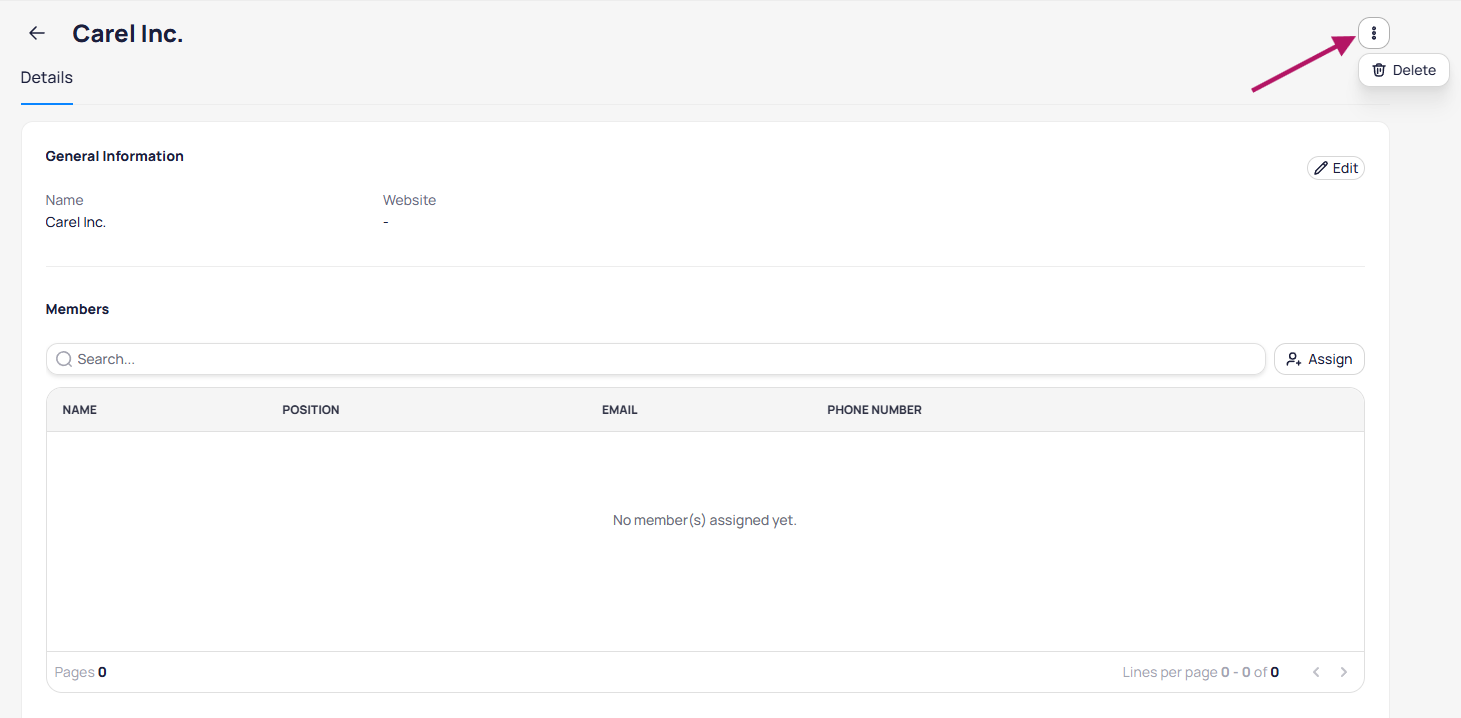
Task: Go to next page of members
Action: pyautogui.click(x=1344, y=672)
